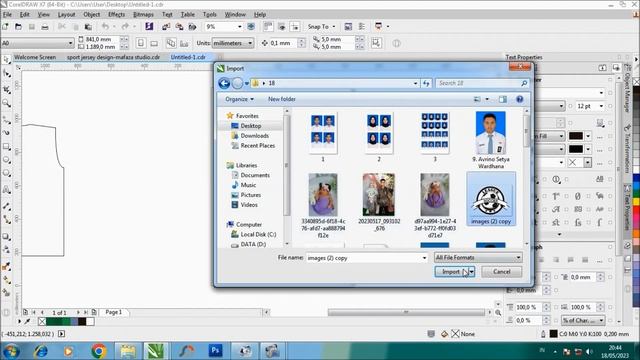Select the Ellipse tool in toolbox

pos(7,160)
